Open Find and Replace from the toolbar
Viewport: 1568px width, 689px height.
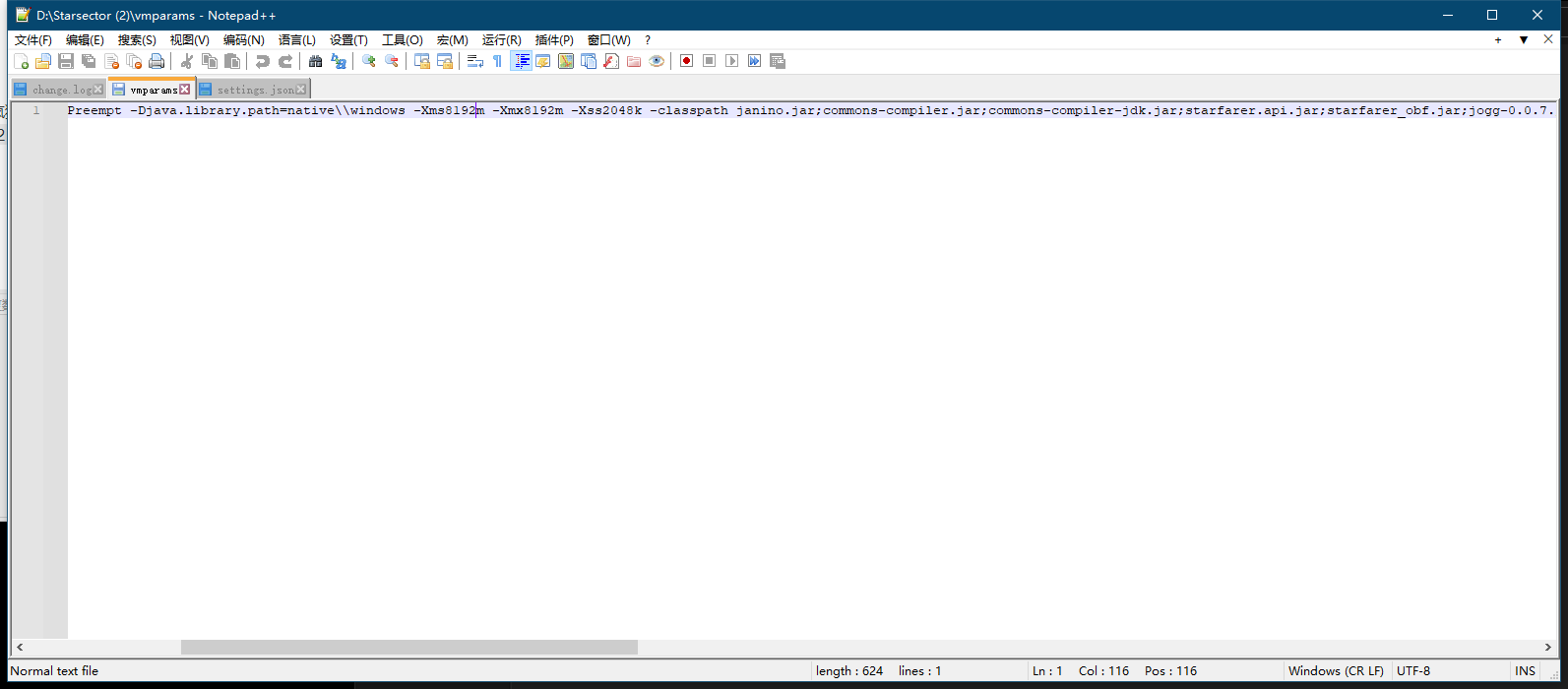(x=339, y=61)
